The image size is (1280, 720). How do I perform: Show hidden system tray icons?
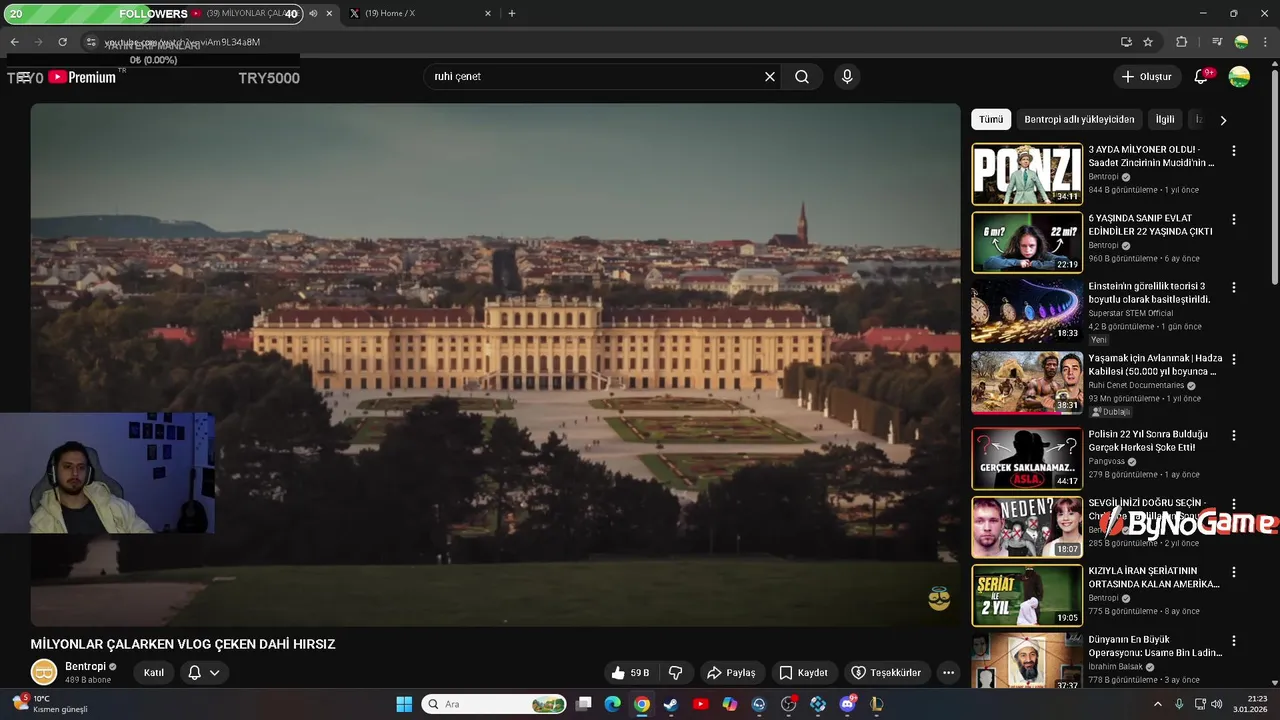[x=1158, y=704]
